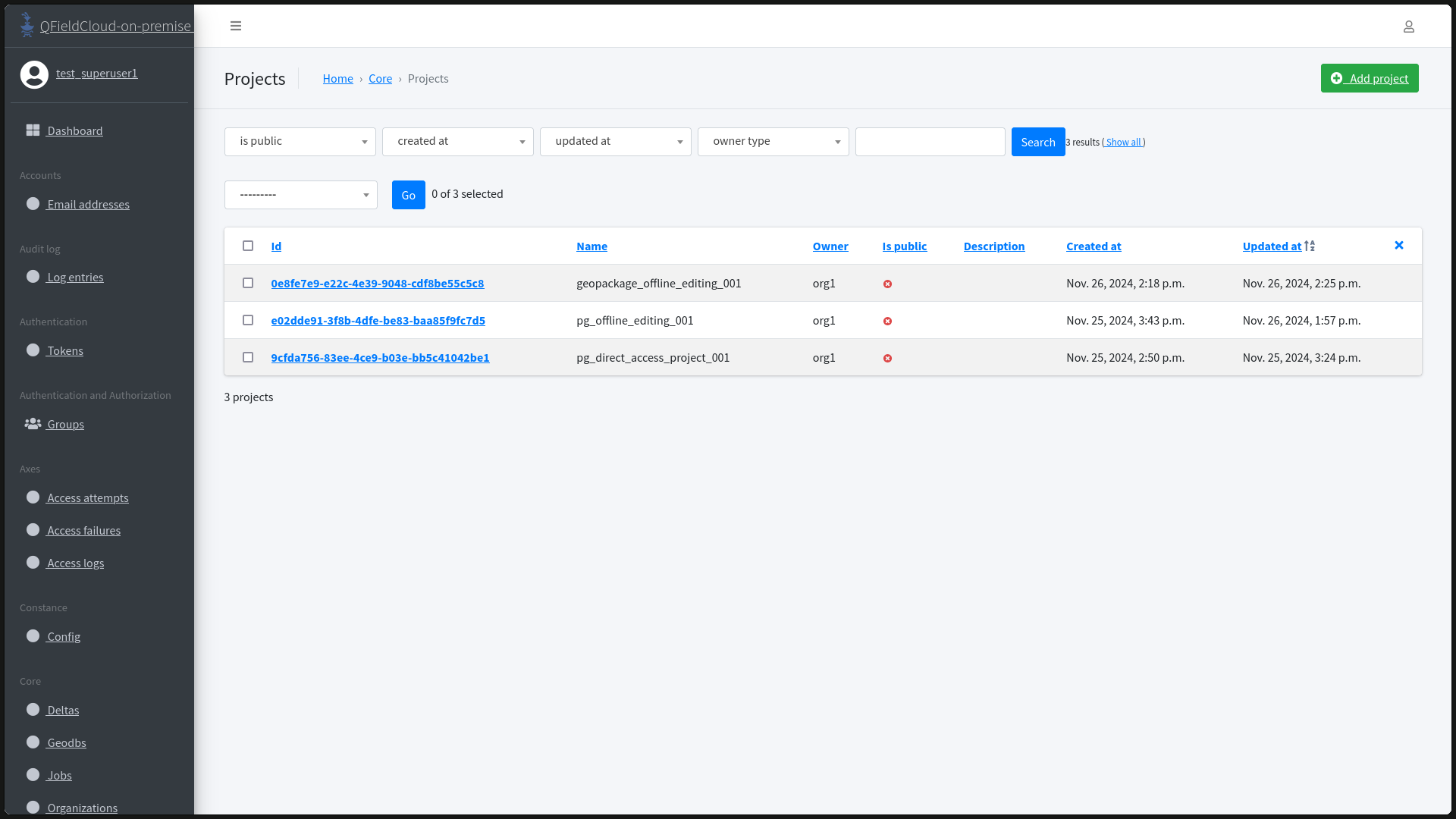Click the search text input field
The height and width of the screenshot is (819, 1456).
[x=930, y=142]
